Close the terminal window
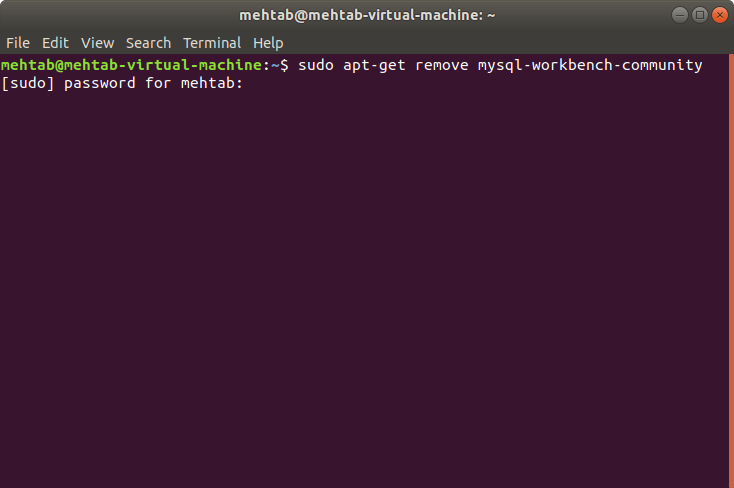 click(x=719, y=15)
